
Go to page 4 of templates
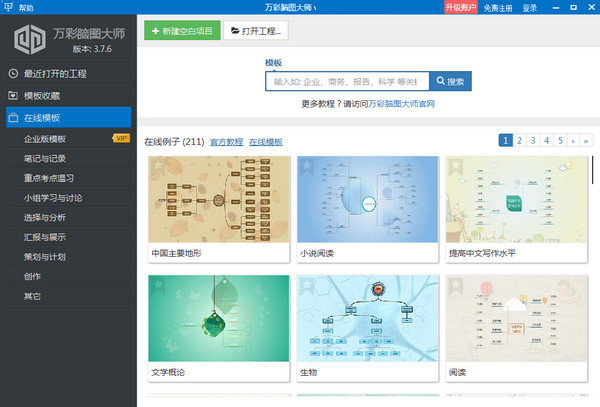[547, 140]
